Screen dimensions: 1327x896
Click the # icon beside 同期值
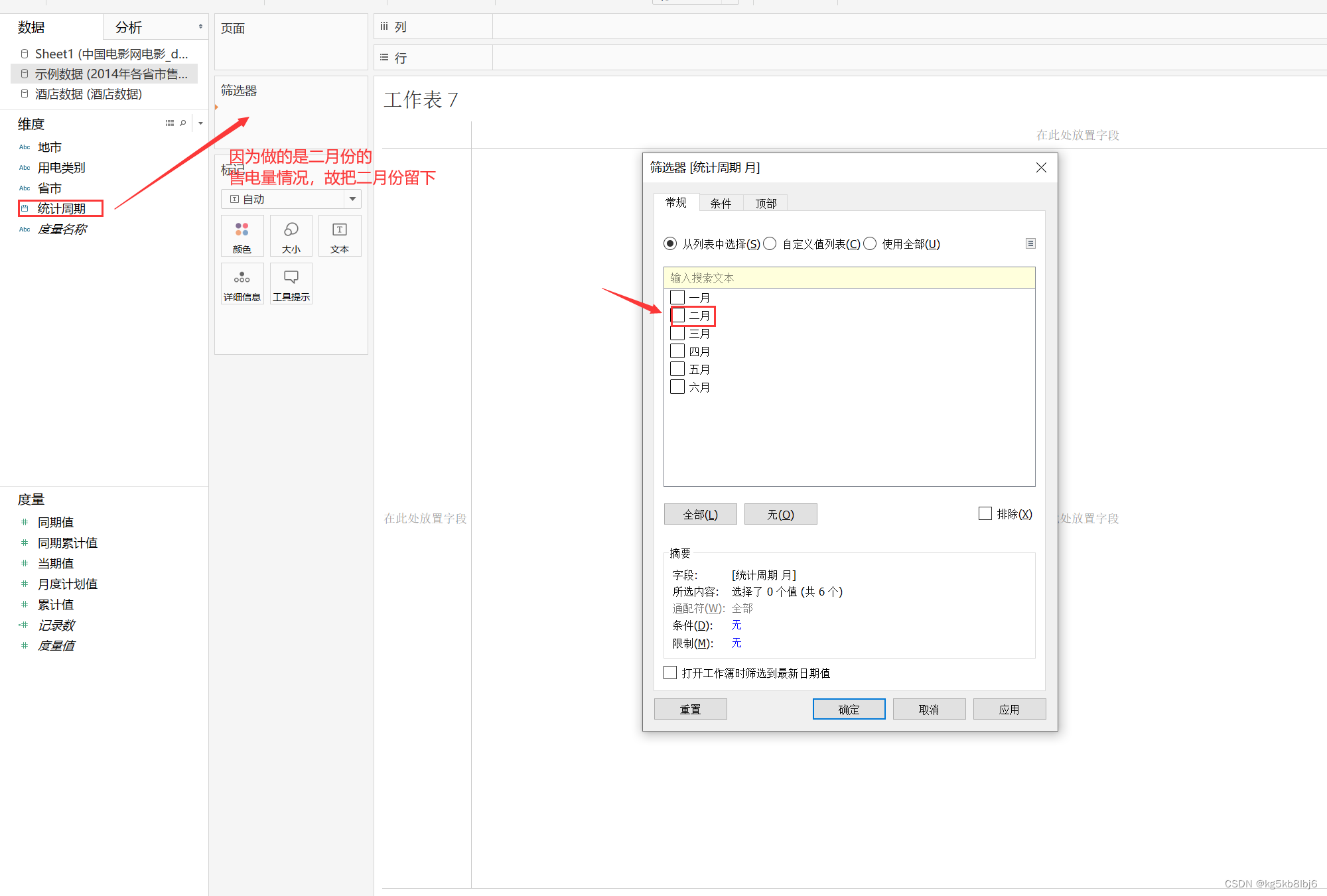point(25,523)
